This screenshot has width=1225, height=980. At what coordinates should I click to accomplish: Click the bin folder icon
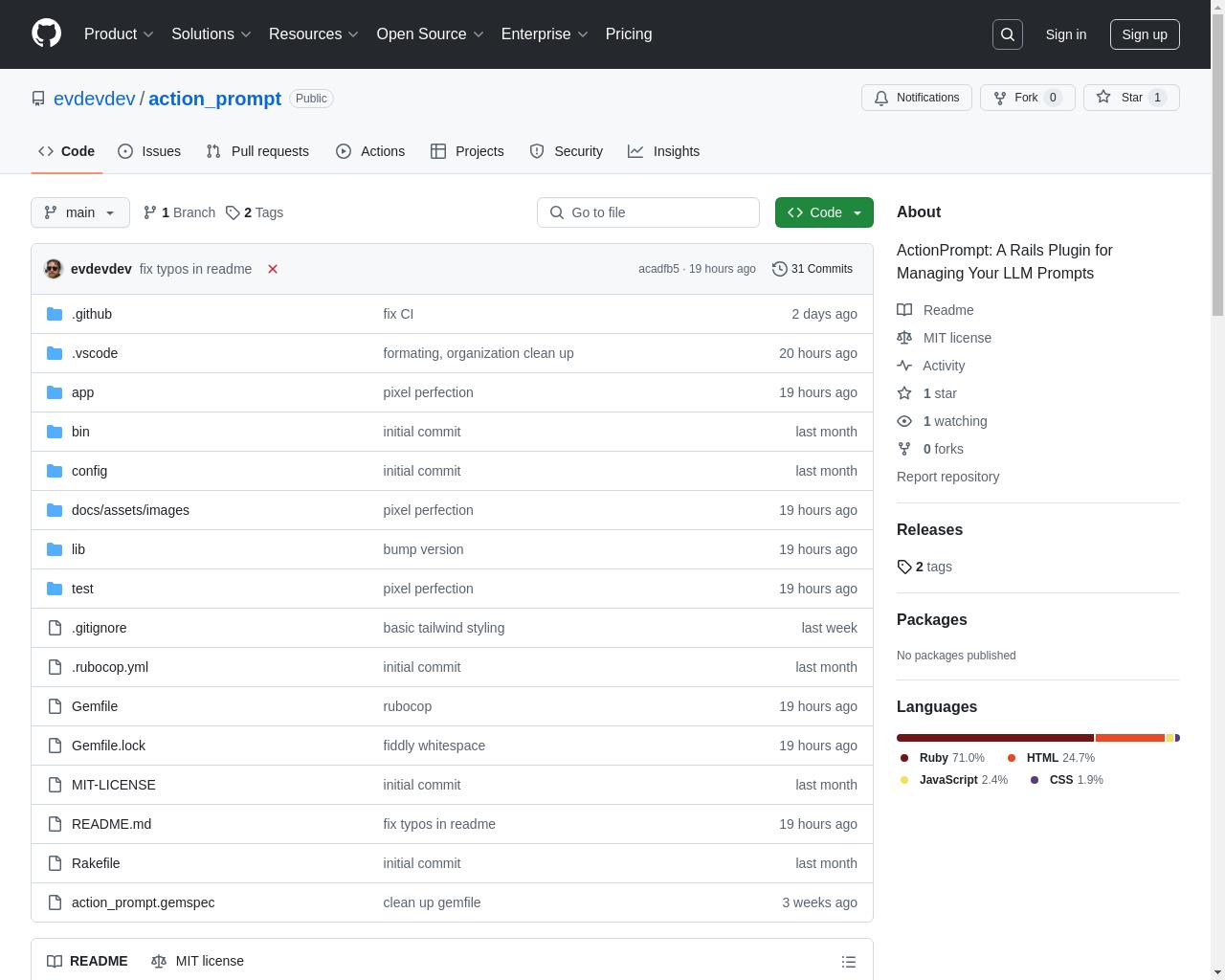55,432
